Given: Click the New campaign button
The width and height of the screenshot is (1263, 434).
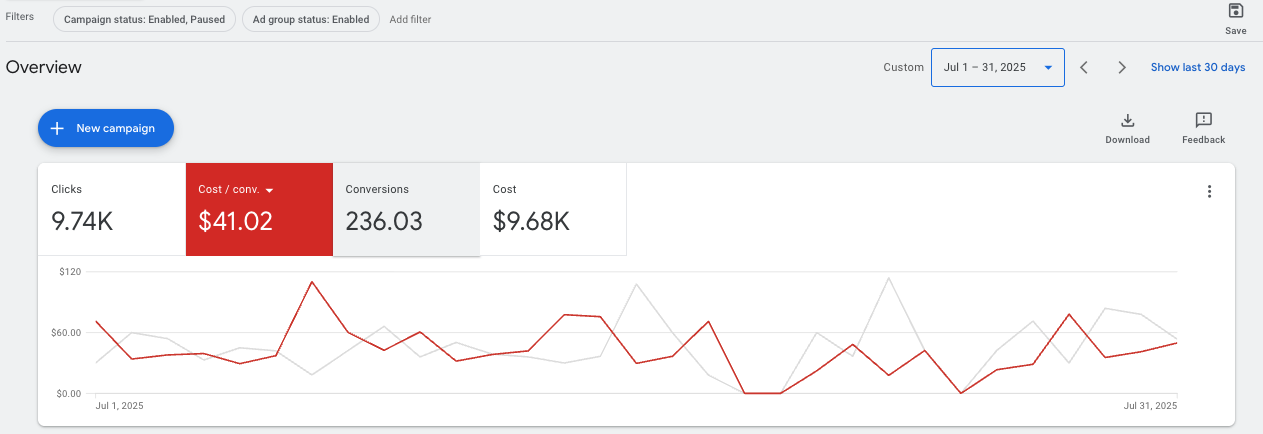Looking at the screenshot, I should pyautogui.click(x=106, y=128).
